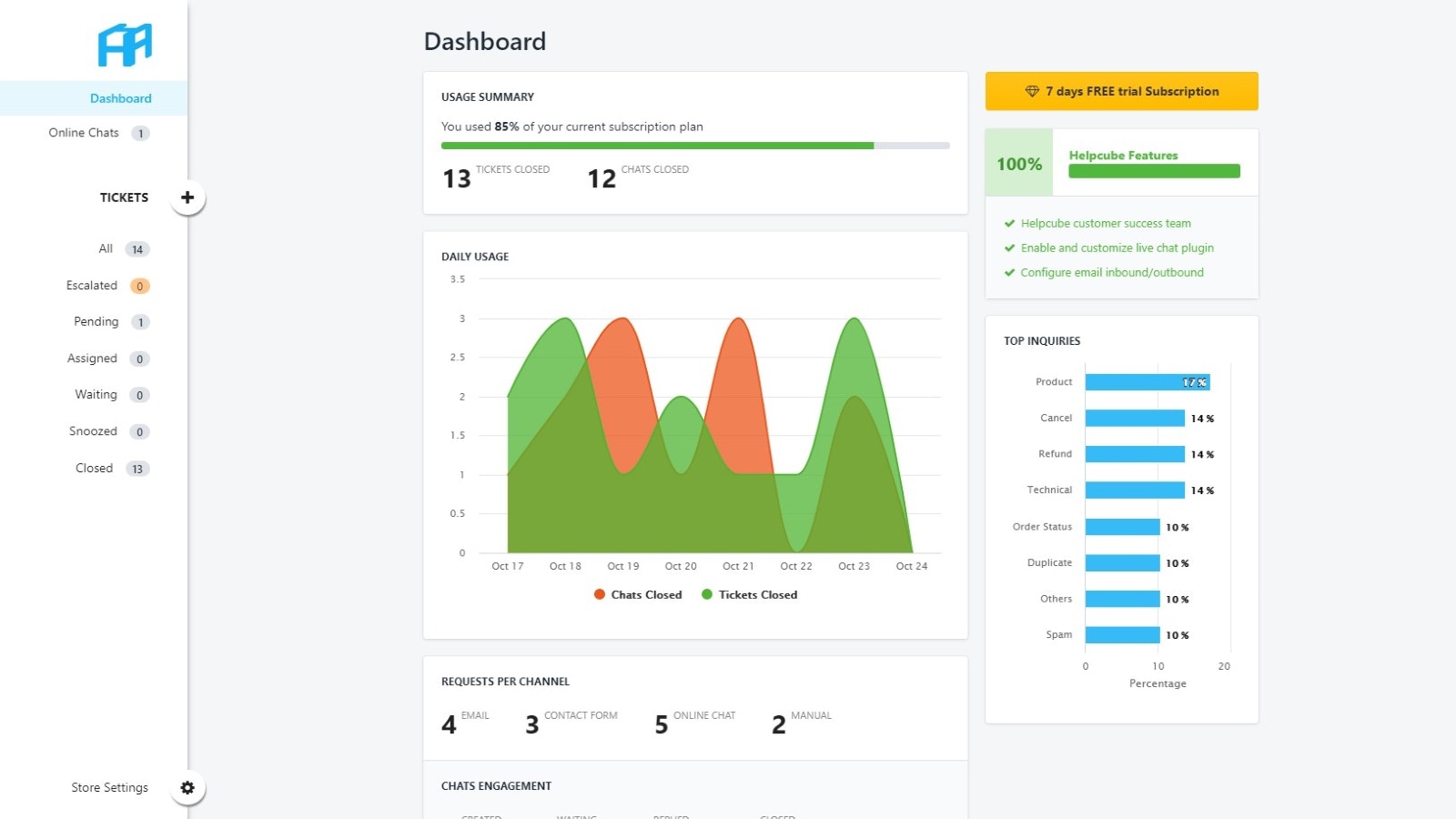Viewport: 1456px width, 819px height.
Task: Click the Refund inquiries bar
Action: (x=1135, y=454)
